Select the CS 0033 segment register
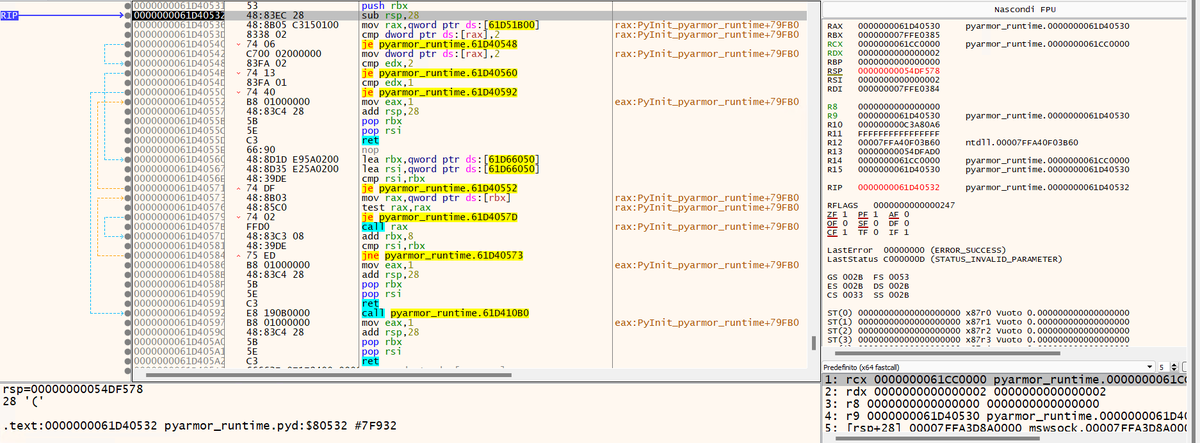The width and height of the screenshot is (1200, 443). pyautogui.click(x=845, y=295)
